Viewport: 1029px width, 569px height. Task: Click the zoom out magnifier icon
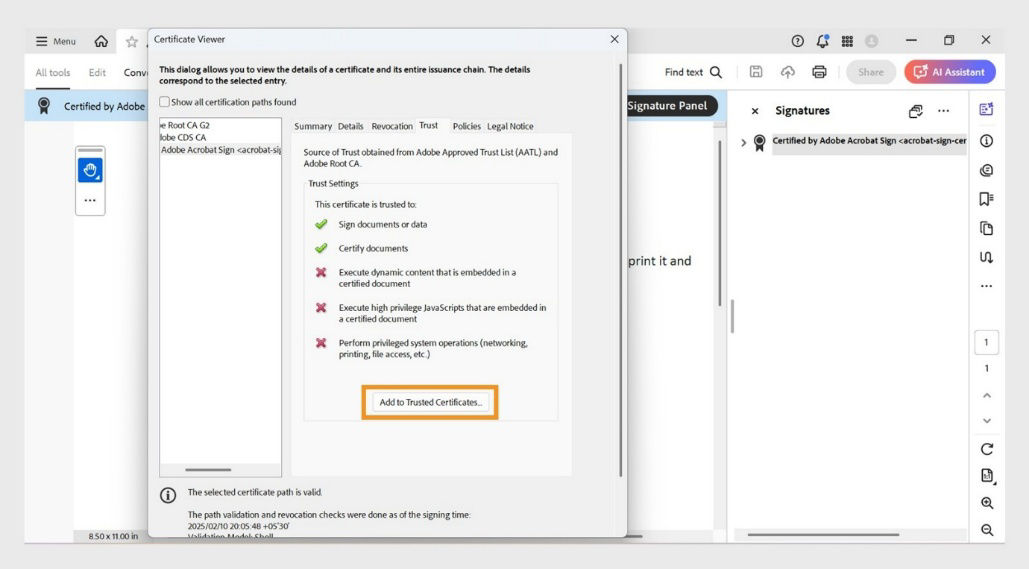[x=987, y=530]
